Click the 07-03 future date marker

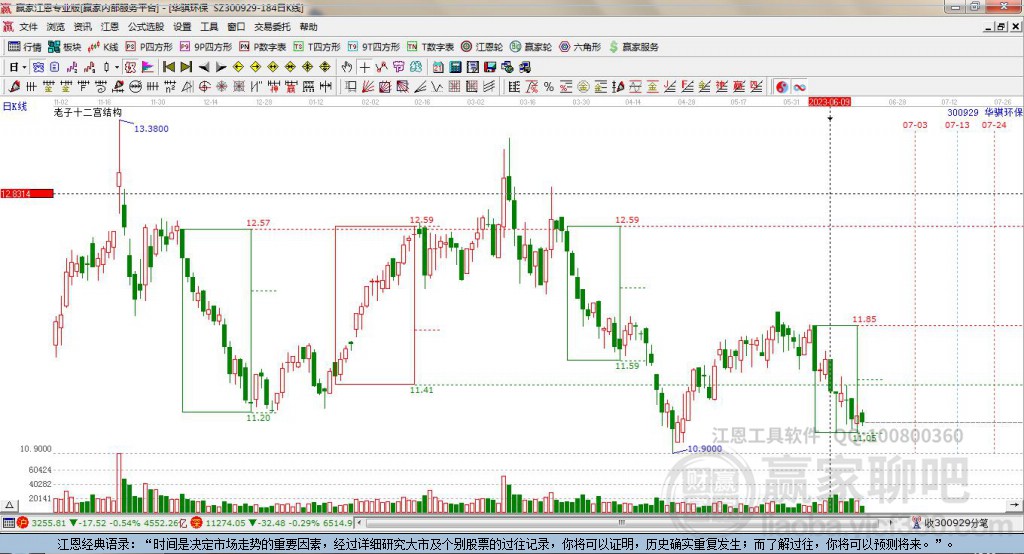pos(915,125)
